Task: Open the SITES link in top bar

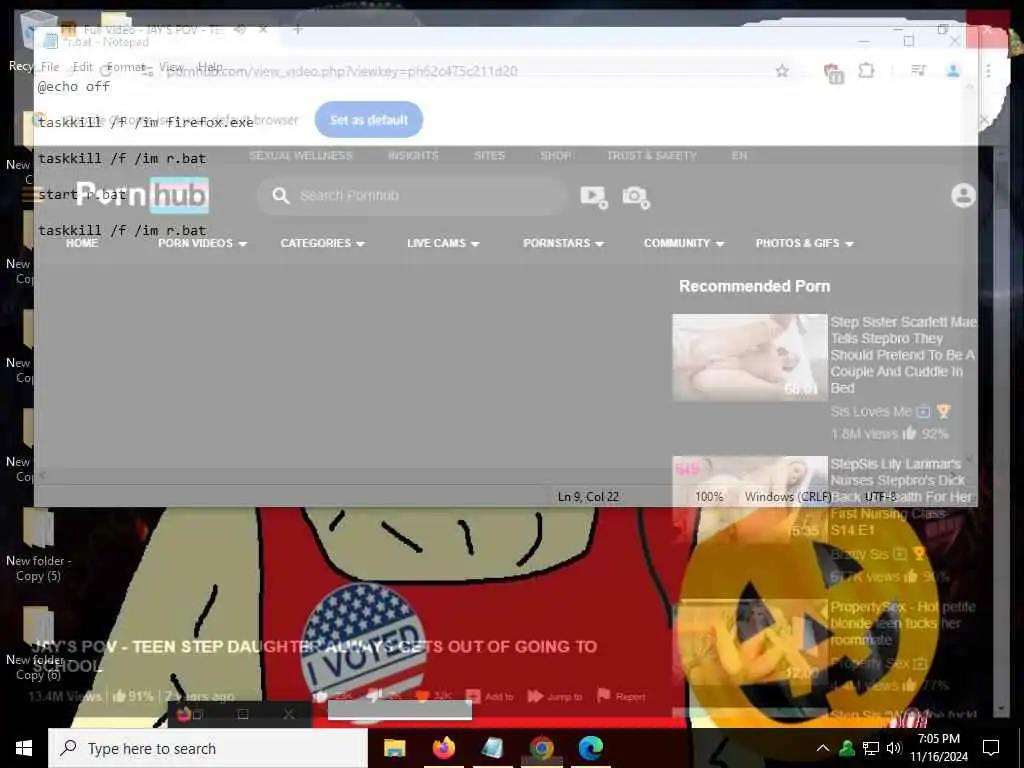Action: 489,155
